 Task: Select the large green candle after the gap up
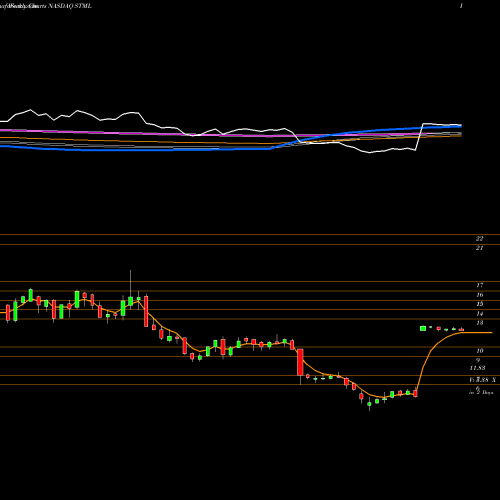(x=423, y=328)
